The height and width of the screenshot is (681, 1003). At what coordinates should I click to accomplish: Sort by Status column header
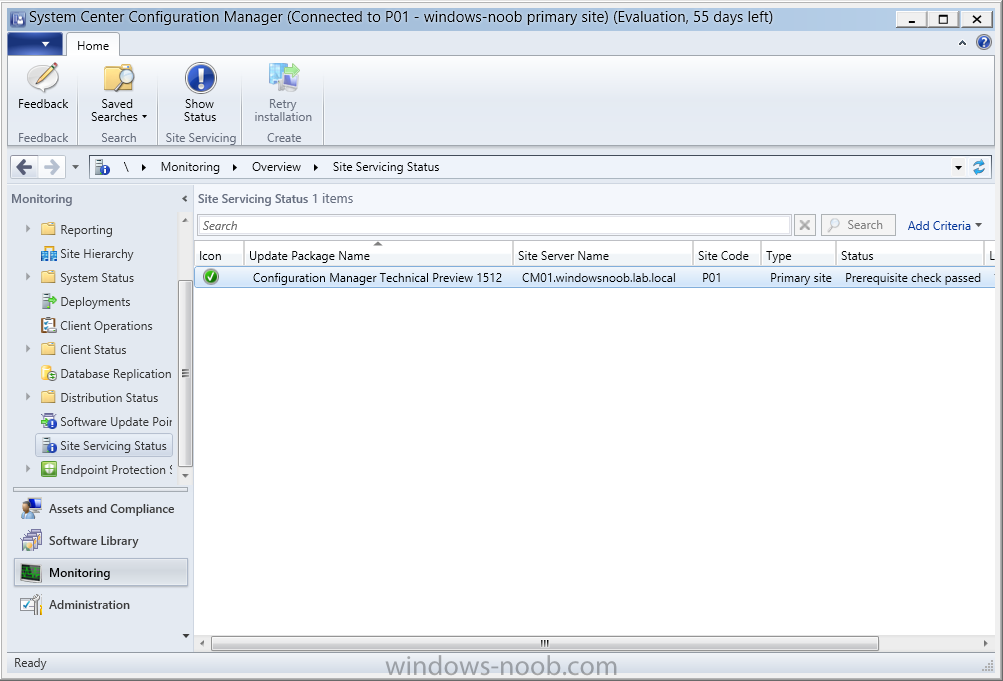tap(910, 255)
